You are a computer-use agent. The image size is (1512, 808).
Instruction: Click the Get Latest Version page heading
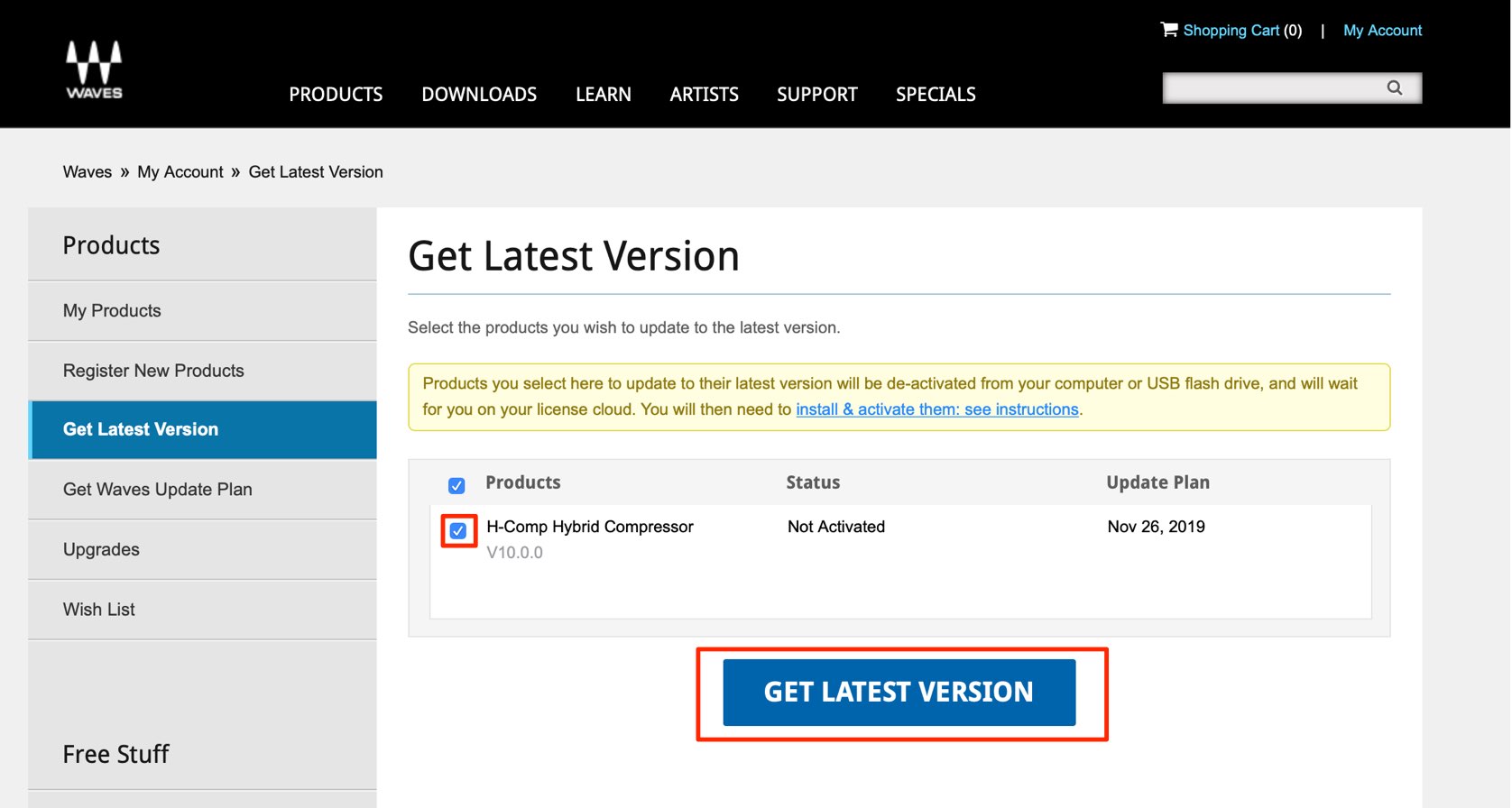pos(574,256)
